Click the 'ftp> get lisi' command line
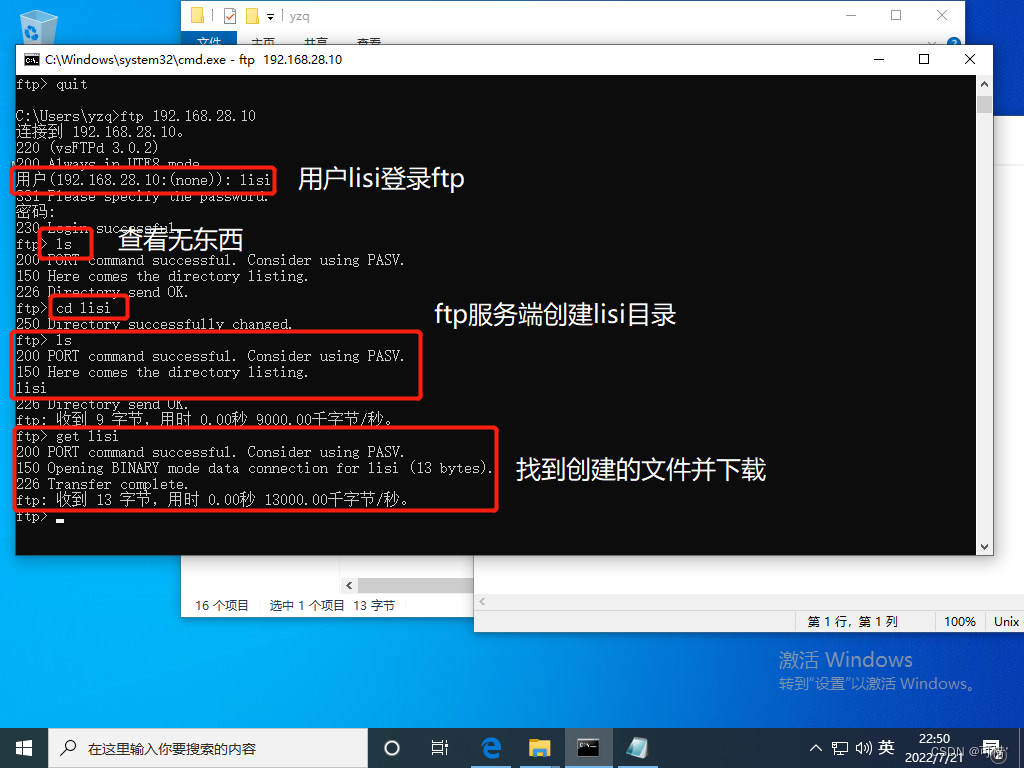Image resolution: width=1024 pixels, height=768 pixels. (67, 436)
